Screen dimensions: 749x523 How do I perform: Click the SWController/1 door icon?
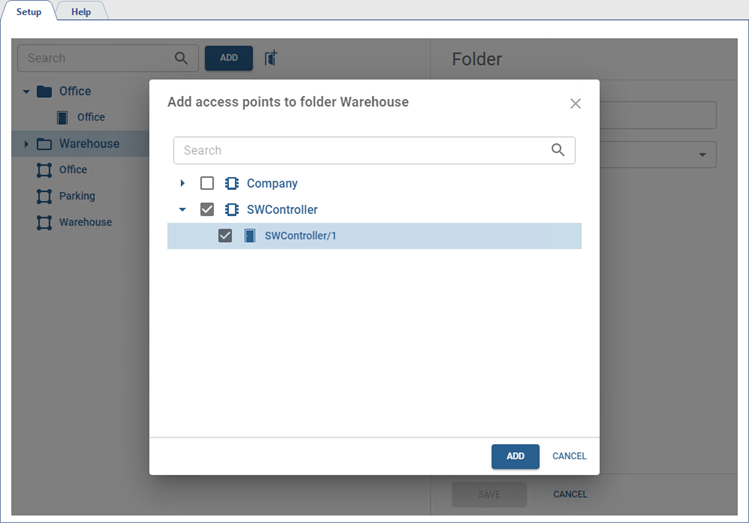coord(250,236)
